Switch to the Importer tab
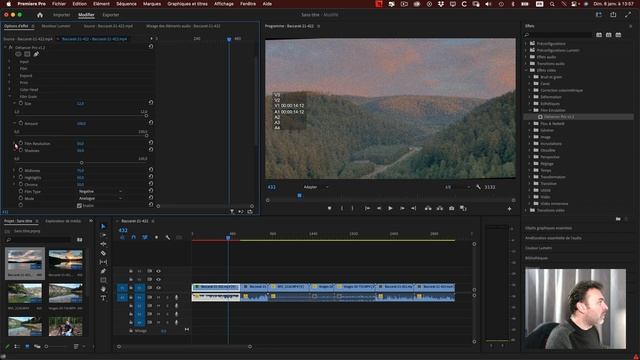 [62, 15]
